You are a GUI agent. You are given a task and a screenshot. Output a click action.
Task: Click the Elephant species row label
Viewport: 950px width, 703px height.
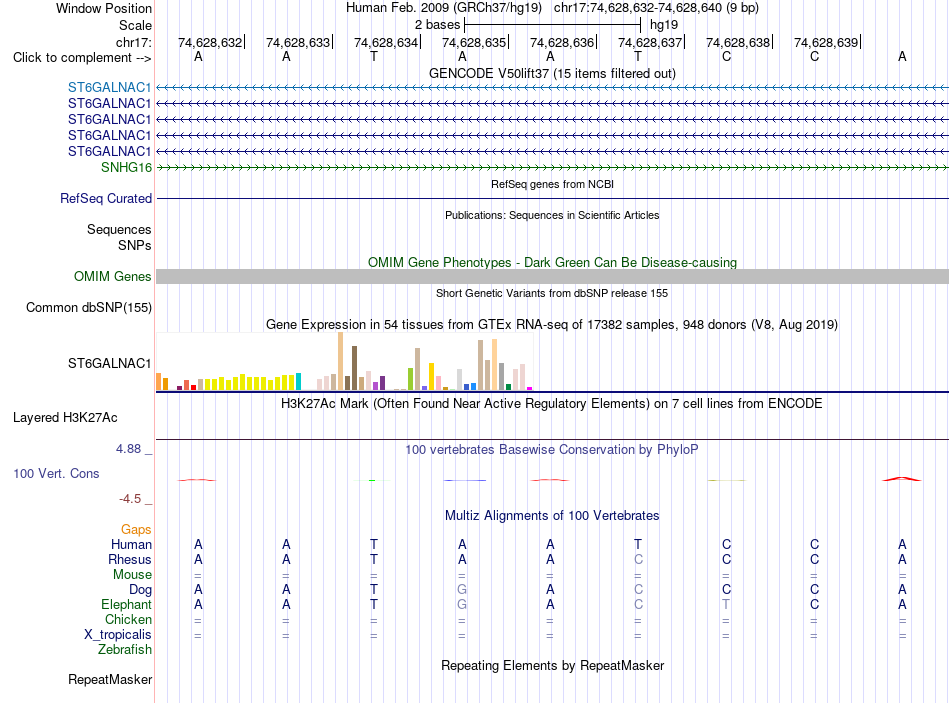[126, 604]
